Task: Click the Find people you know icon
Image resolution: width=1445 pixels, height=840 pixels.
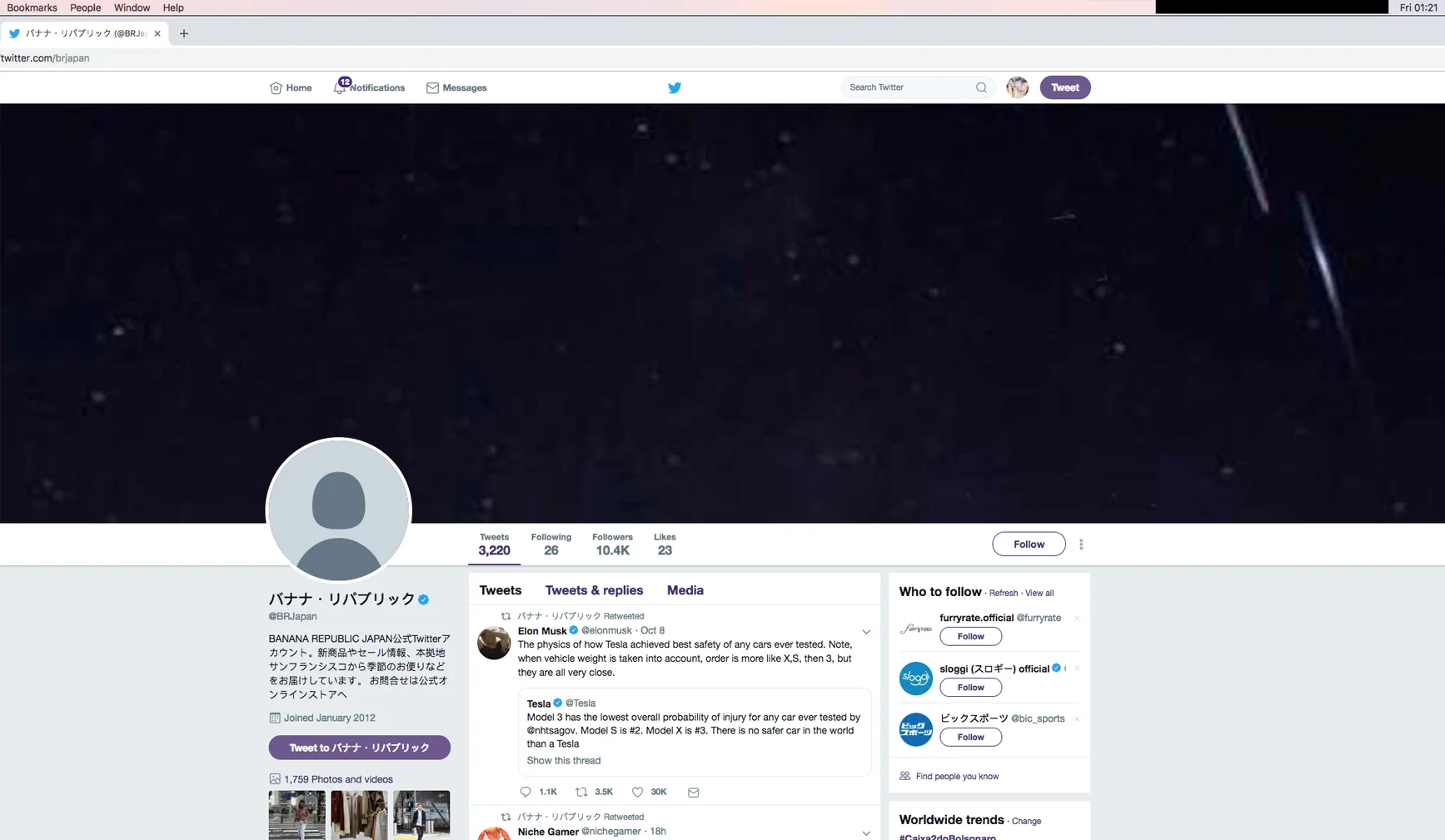Action: (x=904, y=776)
